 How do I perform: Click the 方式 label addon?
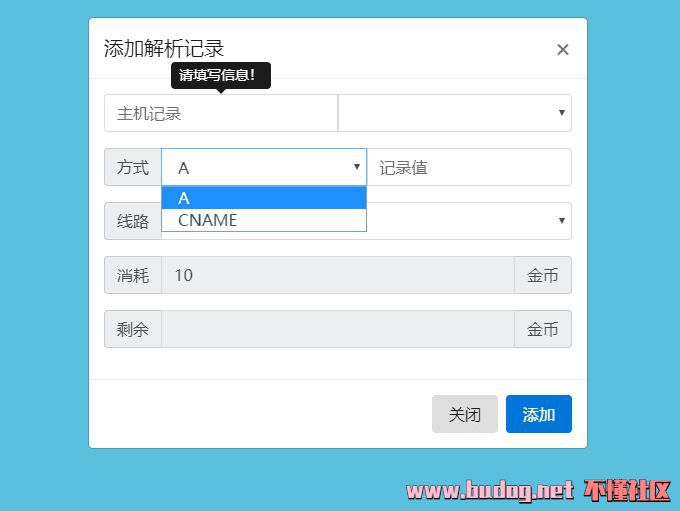click(x=133, y=167)
